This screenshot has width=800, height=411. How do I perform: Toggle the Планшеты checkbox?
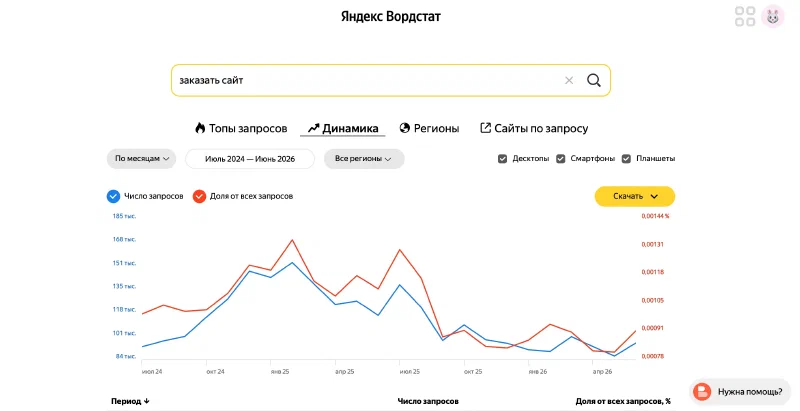pyautogui.click(x=627, y=159)
